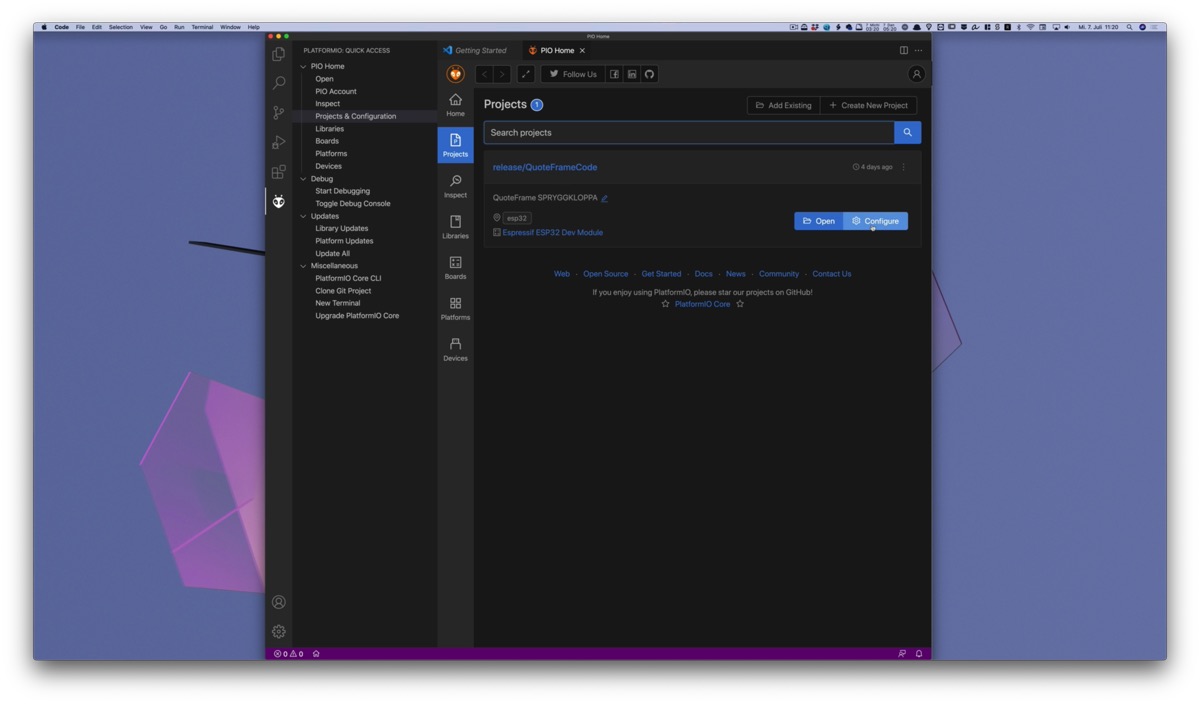Select Toggle Debug Console in Quick Access
The height and width of the screenshot is (704, 1200).
353,204
